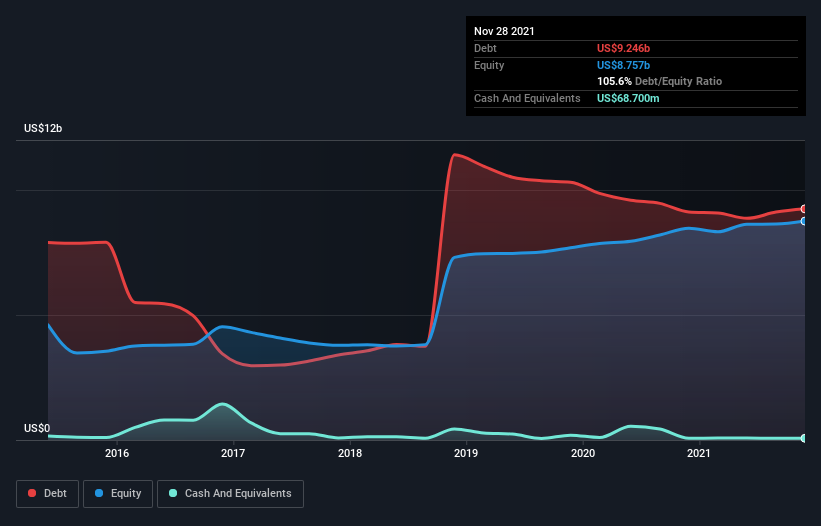
Task: Click the 2021 x-axis label
Action: (699, 453)
